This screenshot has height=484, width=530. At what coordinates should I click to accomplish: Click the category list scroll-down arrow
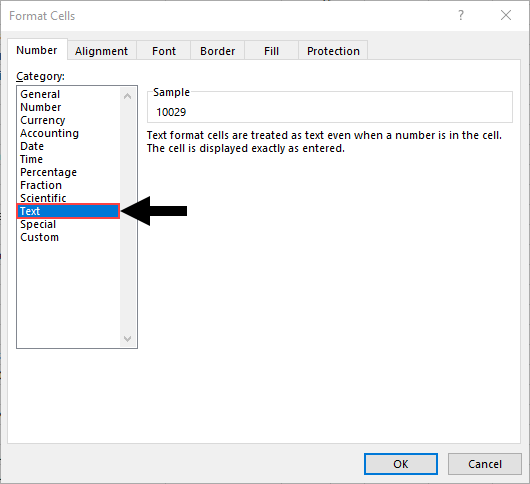[127, 338]
